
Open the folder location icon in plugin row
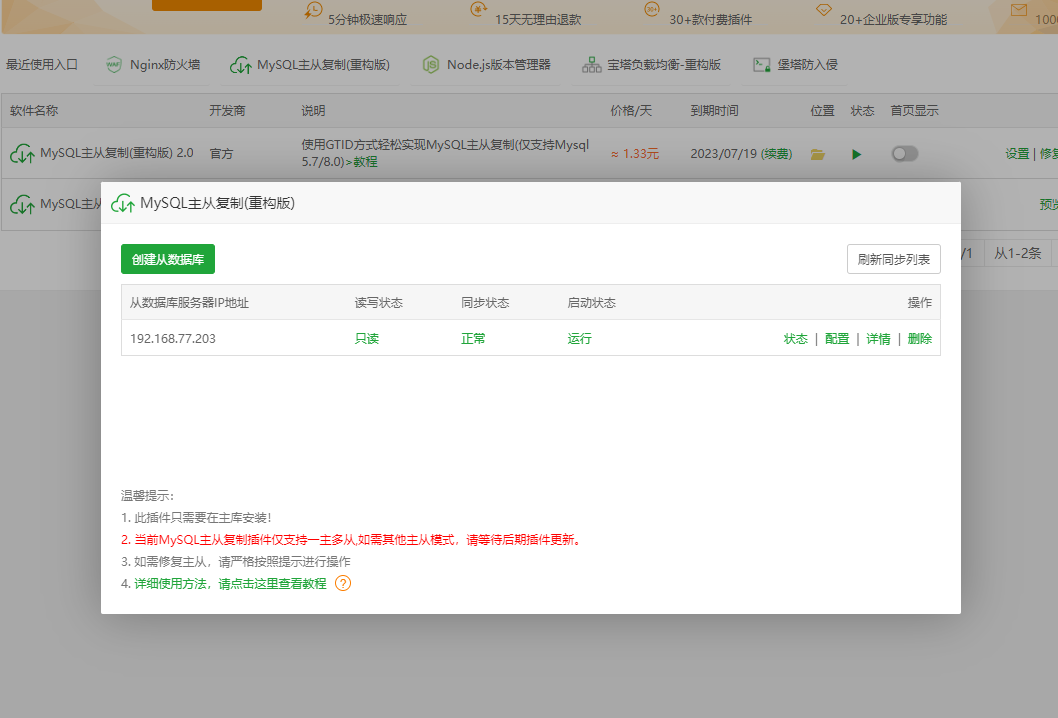click(x=818, y=155)
